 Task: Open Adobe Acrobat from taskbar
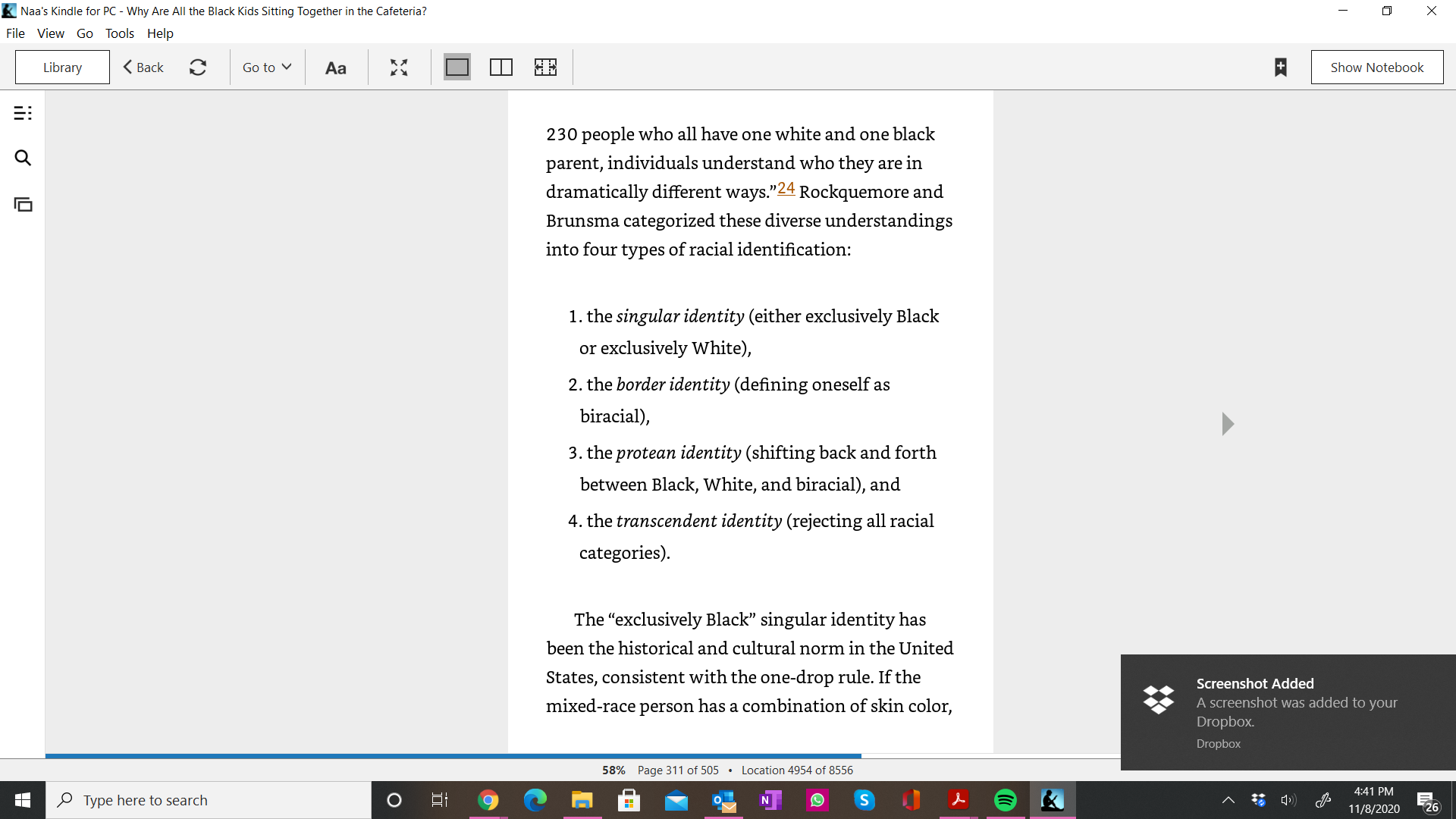pyautogui.click(x=959, y=800)
